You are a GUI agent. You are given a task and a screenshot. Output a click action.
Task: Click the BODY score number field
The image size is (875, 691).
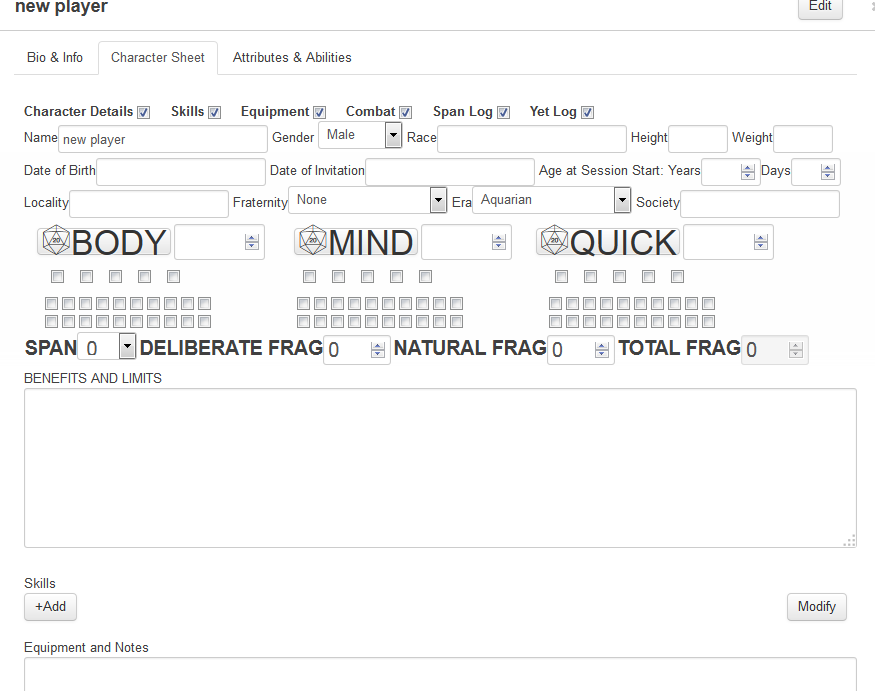(219, 242)
